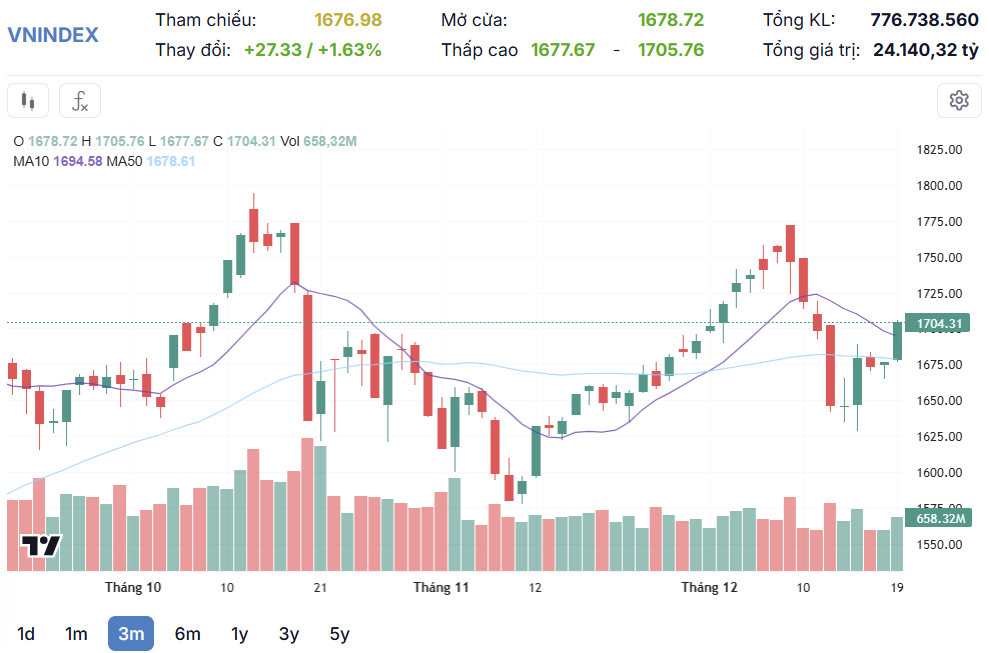Click the volume label 658.32M
The height and width of the screenshot is (653, 989).
tap(939, 518)
